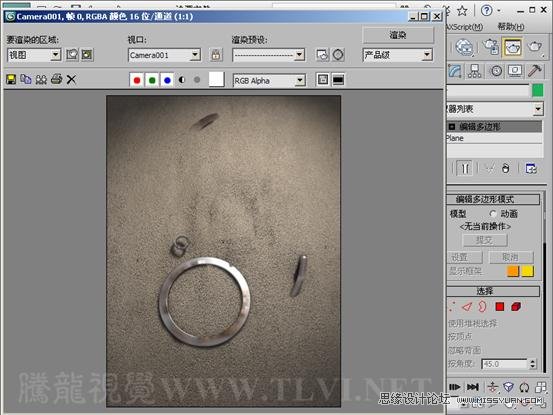Click the edit region icon
This screenshot has width=553, height=415.
[72, 55]
